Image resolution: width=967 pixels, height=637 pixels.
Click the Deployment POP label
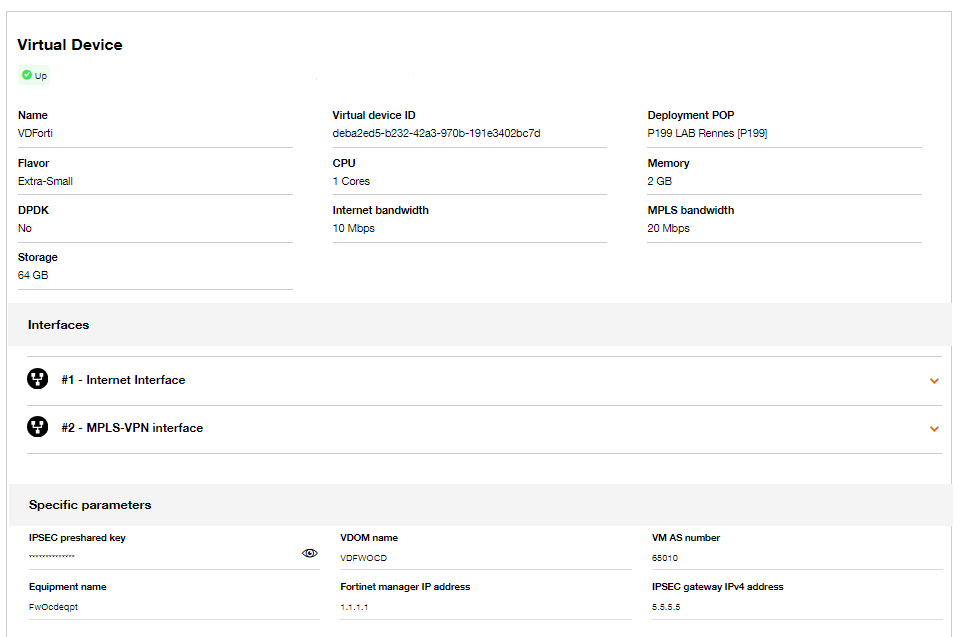coord(691,115)
